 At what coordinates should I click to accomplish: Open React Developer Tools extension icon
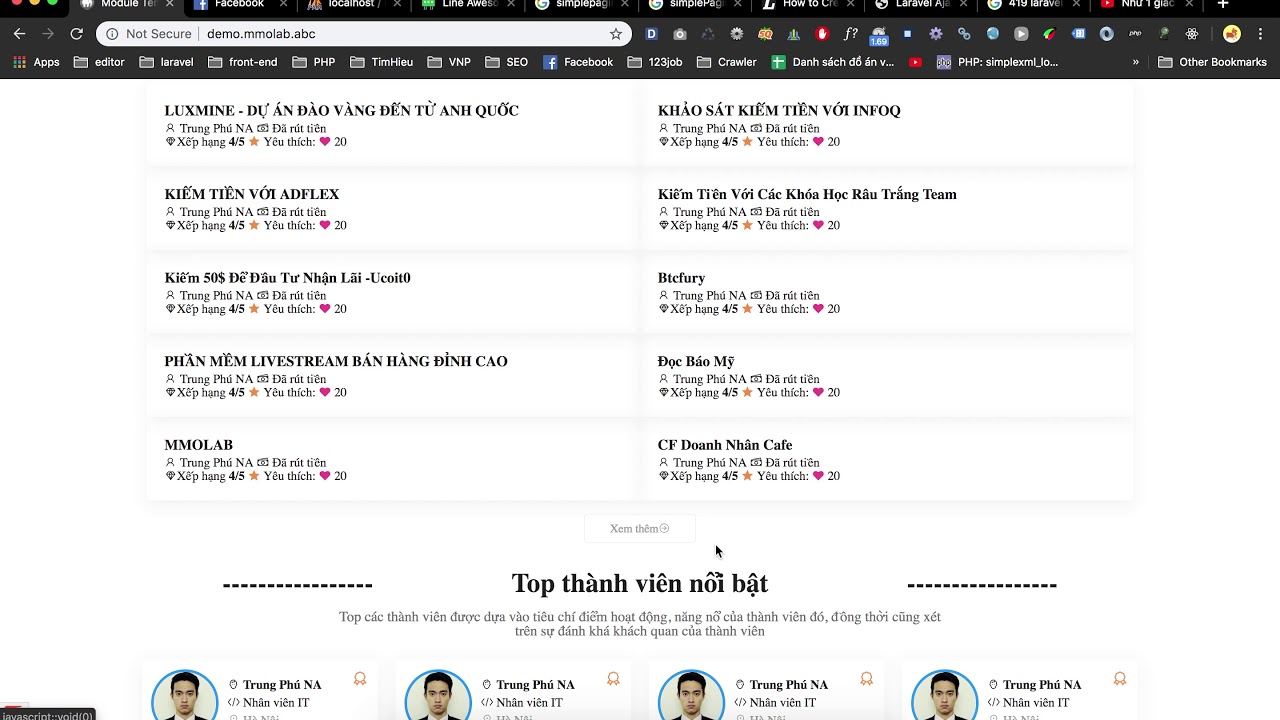[1192, 34]
